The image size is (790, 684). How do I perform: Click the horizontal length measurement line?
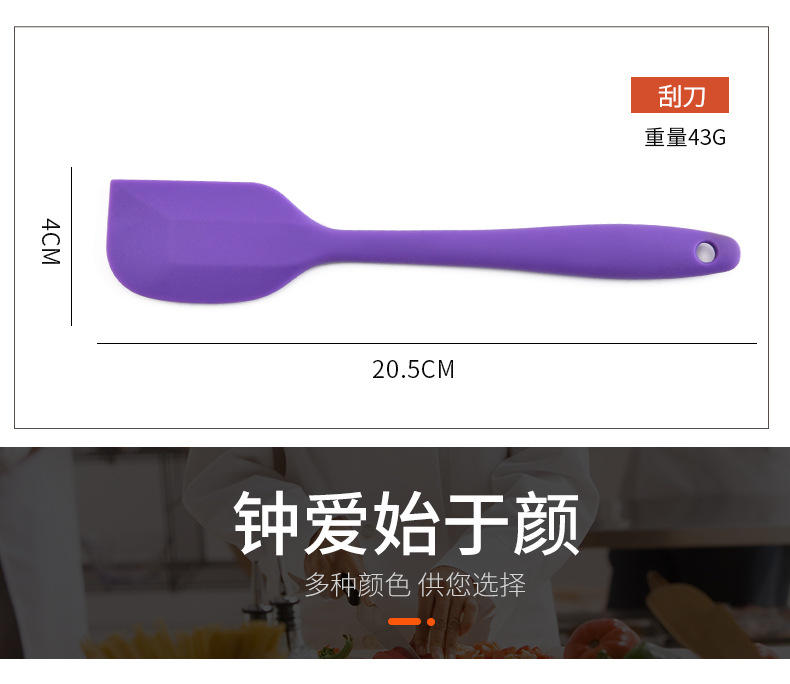pyautogui.click(x=427, y=344)
